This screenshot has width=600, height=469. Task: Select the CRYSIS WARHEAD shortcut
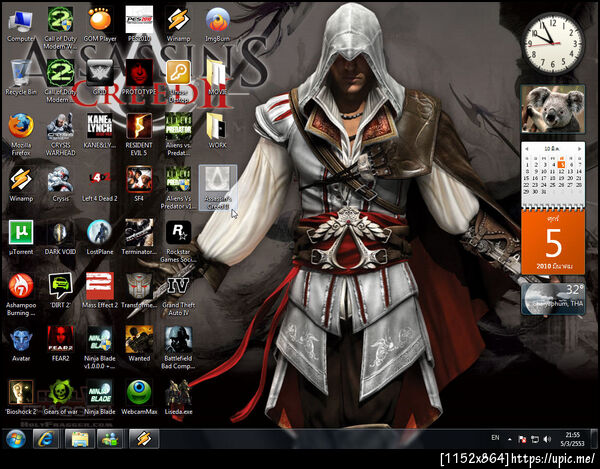click(x=60, y=135)
